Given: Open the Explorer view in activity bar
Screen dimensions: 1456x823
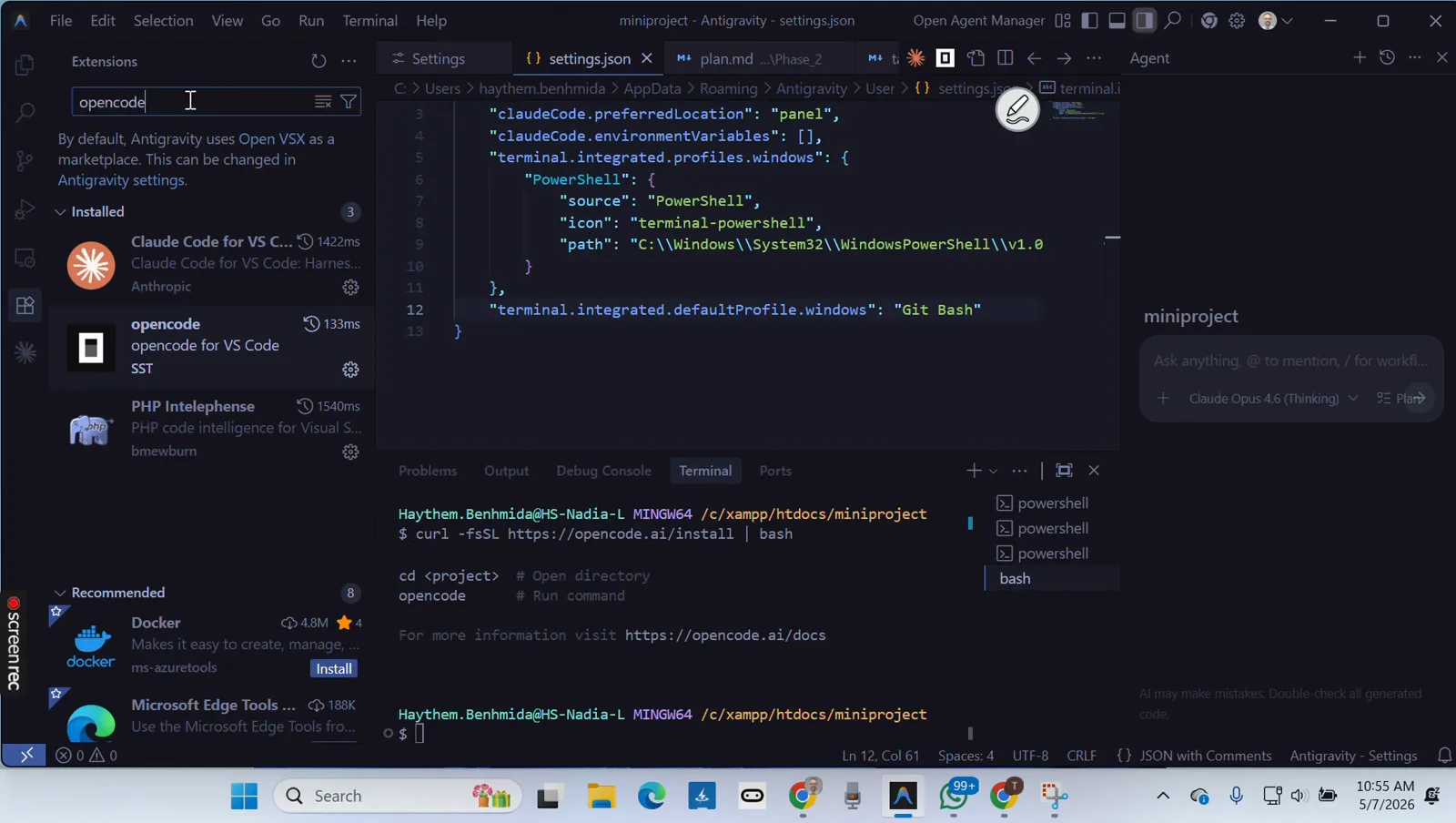Looking at the screenshot, I should click(x=25, y=66).
